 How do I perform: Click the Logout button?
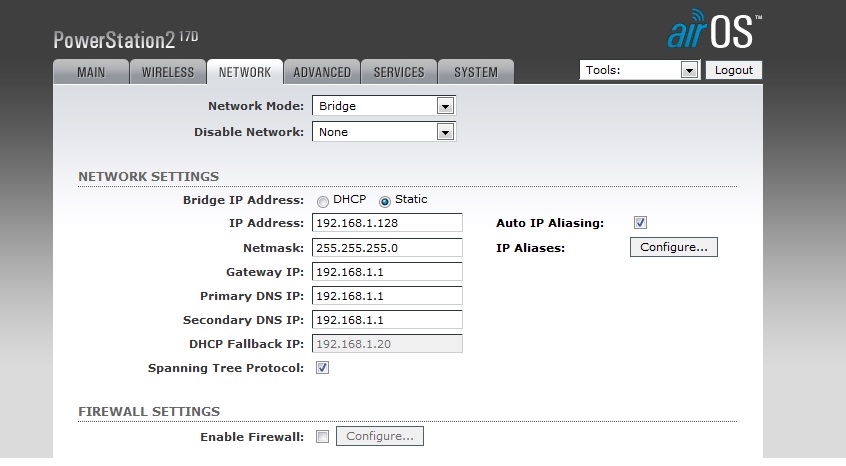coord(734,70)
